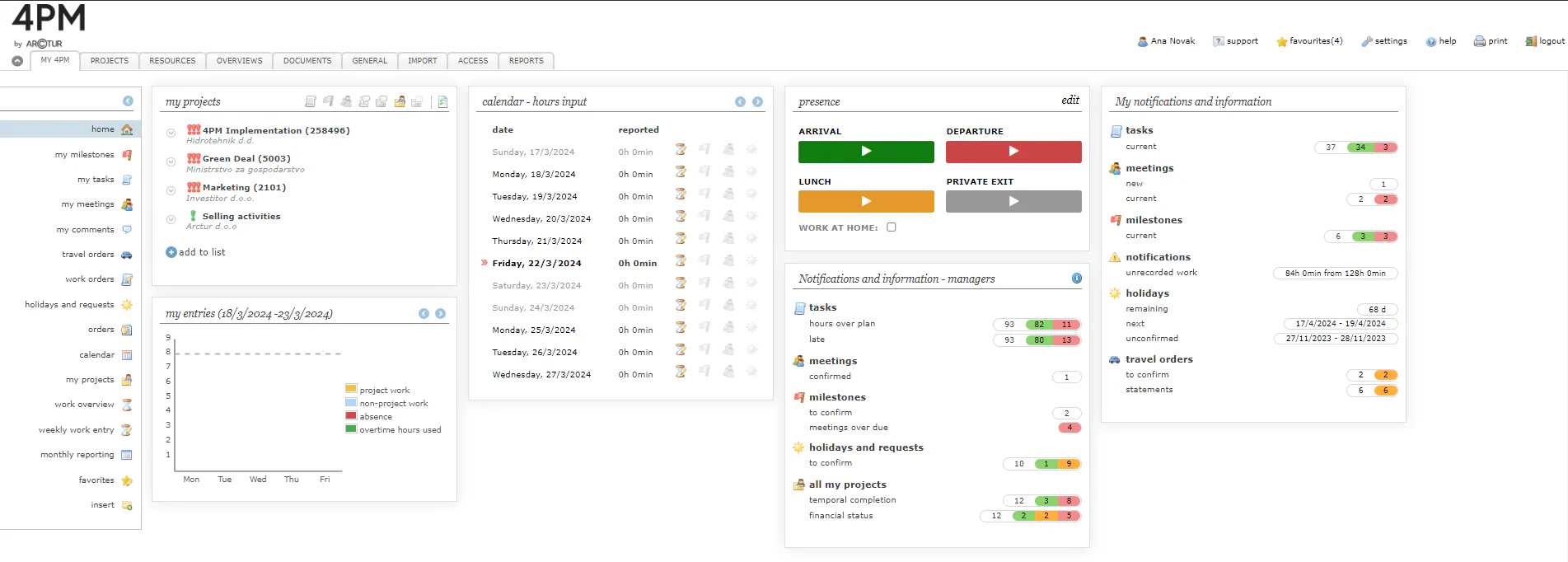1568x562 pixels.
Task: Expand Selling activities project
Action: click(171, 219)
